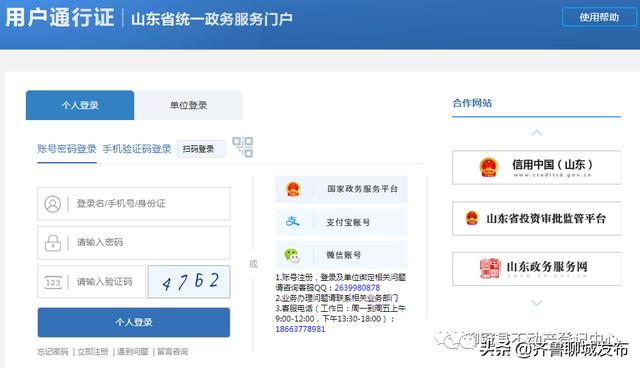Click the padlock icon in password field
Image resolution: width=640 pixels, height=368 pixels.
pyautogui.click(x=53, y=243)
